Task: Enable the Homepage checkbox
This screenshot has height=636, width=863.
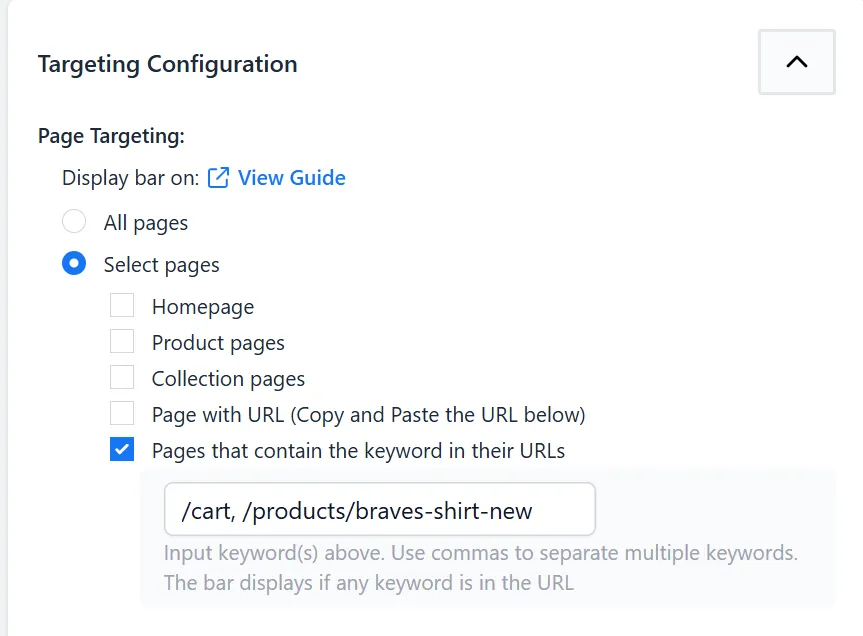Action: click(122, 305)
